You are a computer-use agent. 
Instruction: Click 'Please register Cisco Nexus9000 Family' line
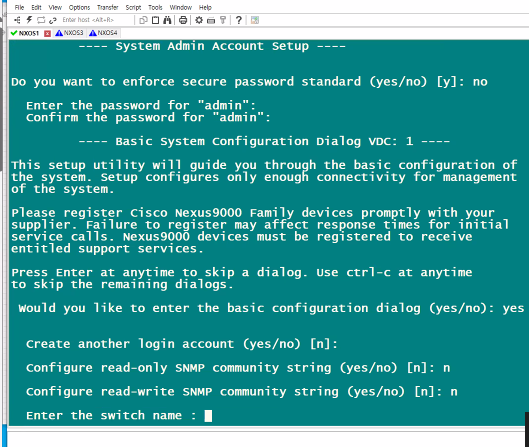click(x=253, y=213)
